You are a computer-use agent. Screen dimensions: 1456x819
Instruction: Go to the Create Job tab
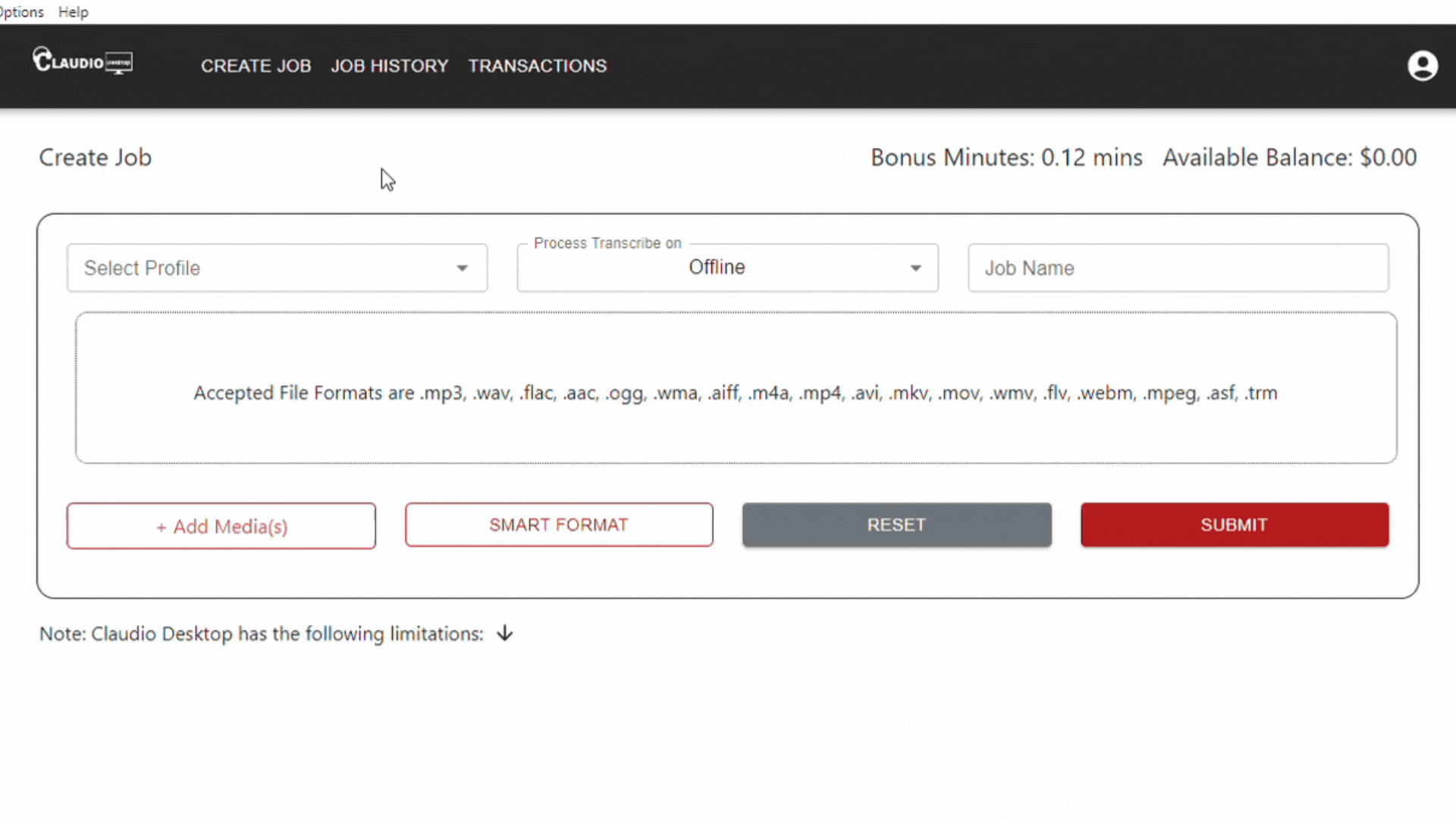[x=256, y=66]
